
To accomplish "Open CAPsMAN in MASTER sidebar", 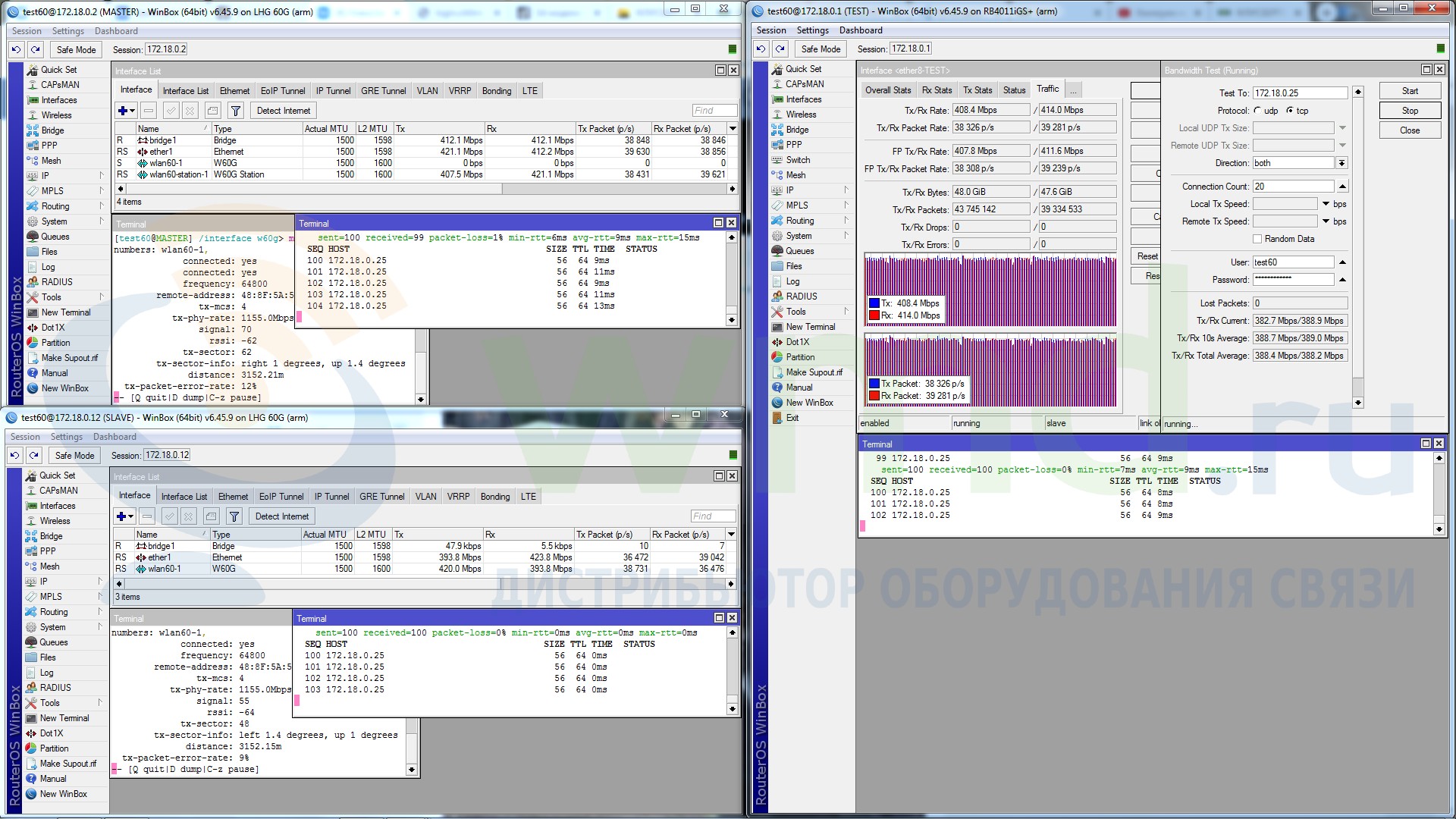I will (60, 85).
